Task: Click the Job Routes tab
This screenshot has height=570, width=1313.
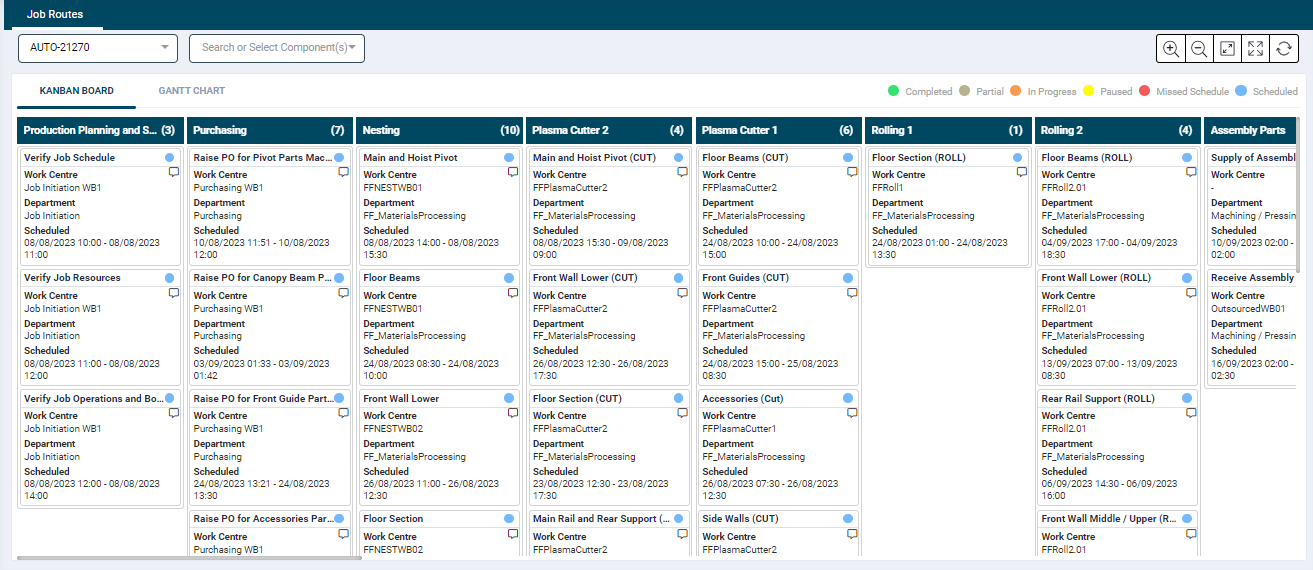Action: point(55,15)
